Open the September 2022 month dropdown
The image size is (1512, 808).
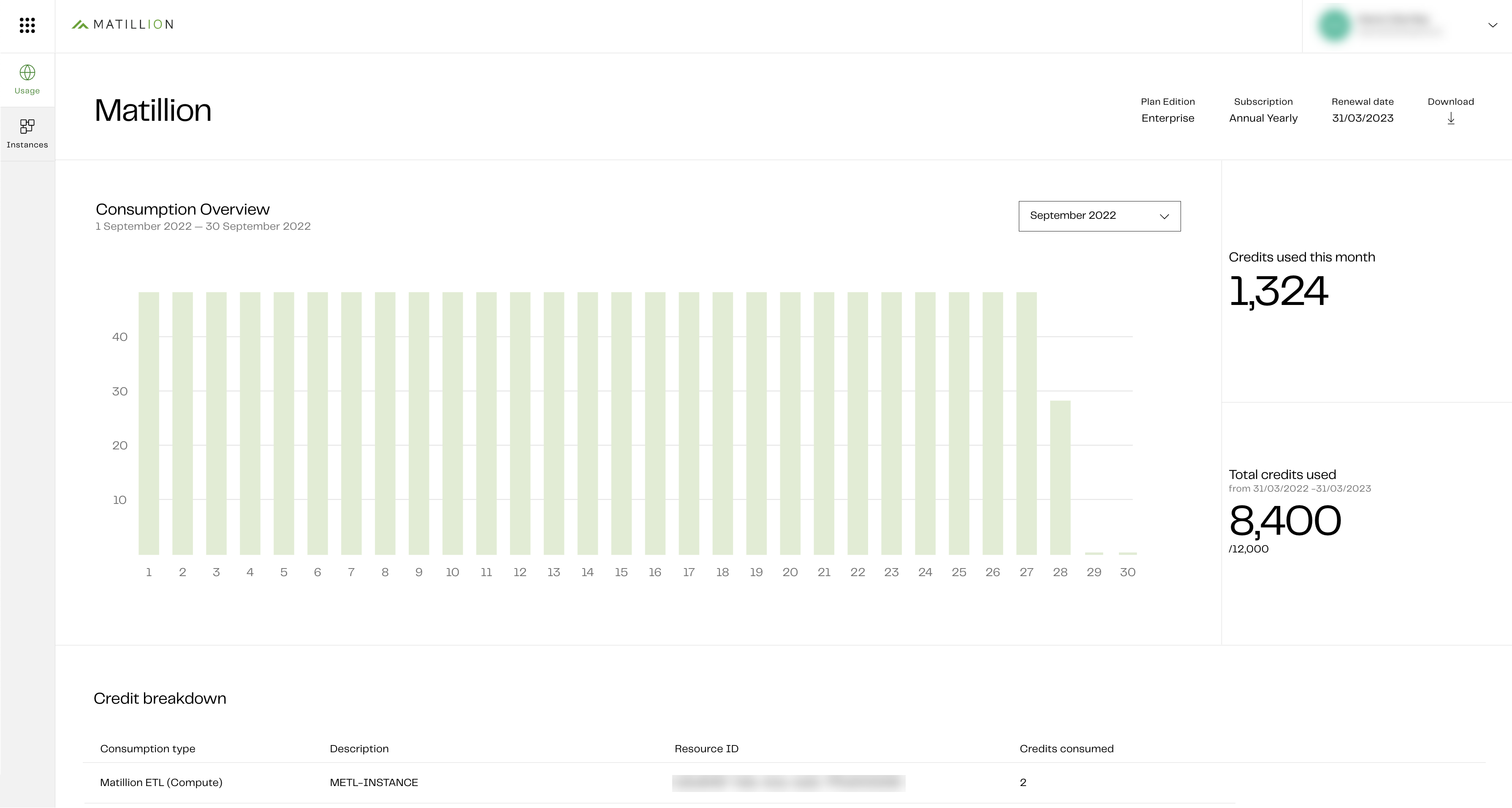(1099, 216)
